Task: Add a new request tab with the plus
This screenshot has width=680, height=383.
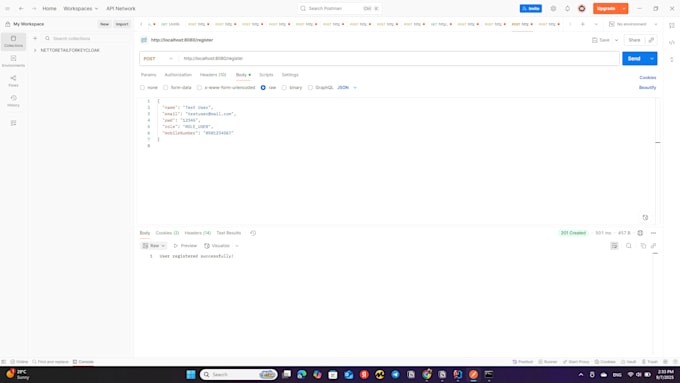Action: 582,24
